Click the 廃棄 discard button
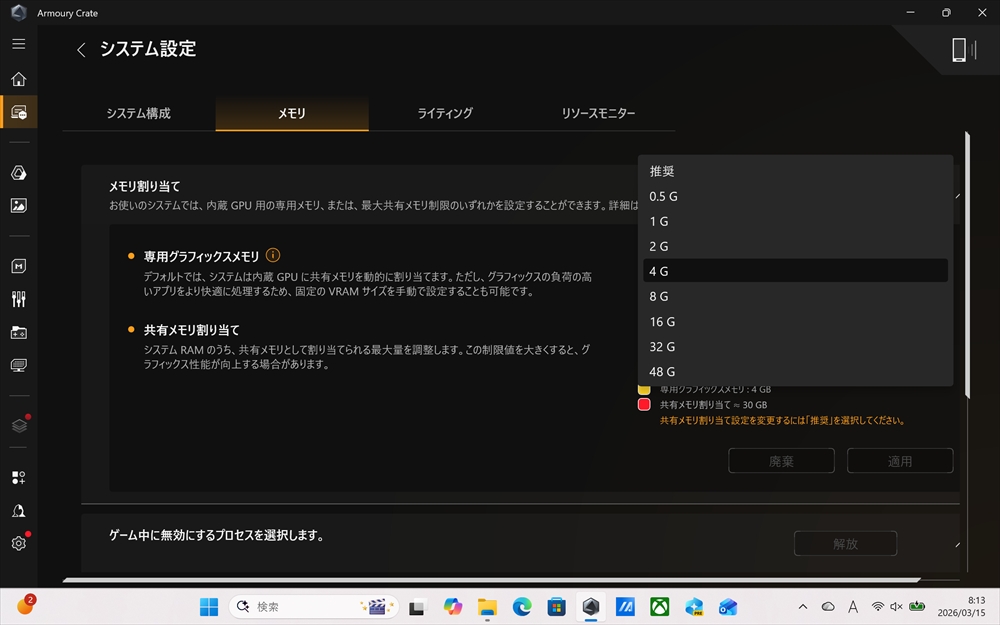 click(x=781, y=460)
